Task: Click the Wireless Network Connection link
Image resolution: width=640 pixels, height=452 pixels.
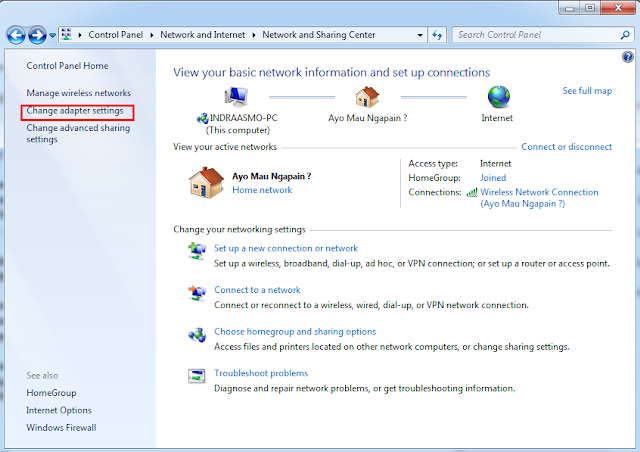Action: pos(539,192)
